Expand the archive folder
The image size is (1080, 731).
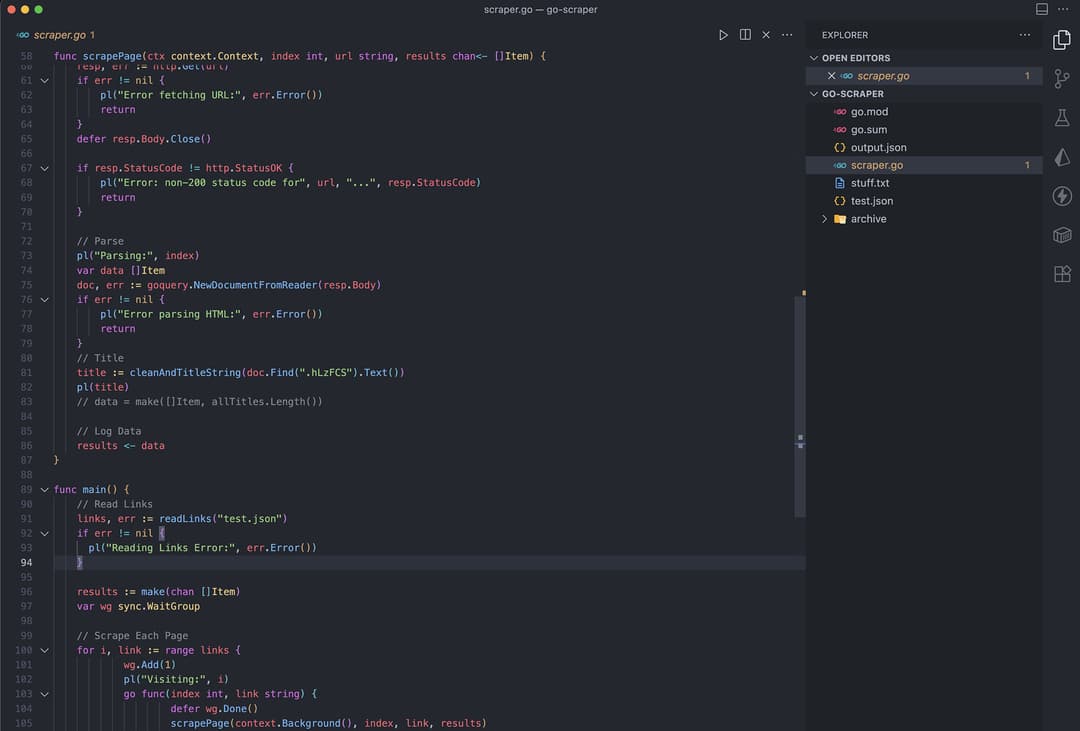pos(824,218)
